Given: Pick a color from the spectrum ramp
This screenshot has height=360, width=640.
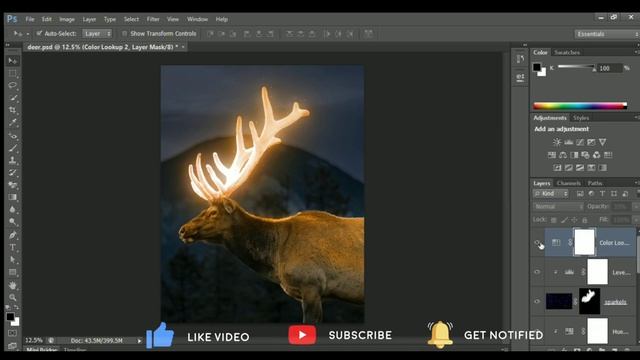Looking at the screenshot, I should [580, 106].
